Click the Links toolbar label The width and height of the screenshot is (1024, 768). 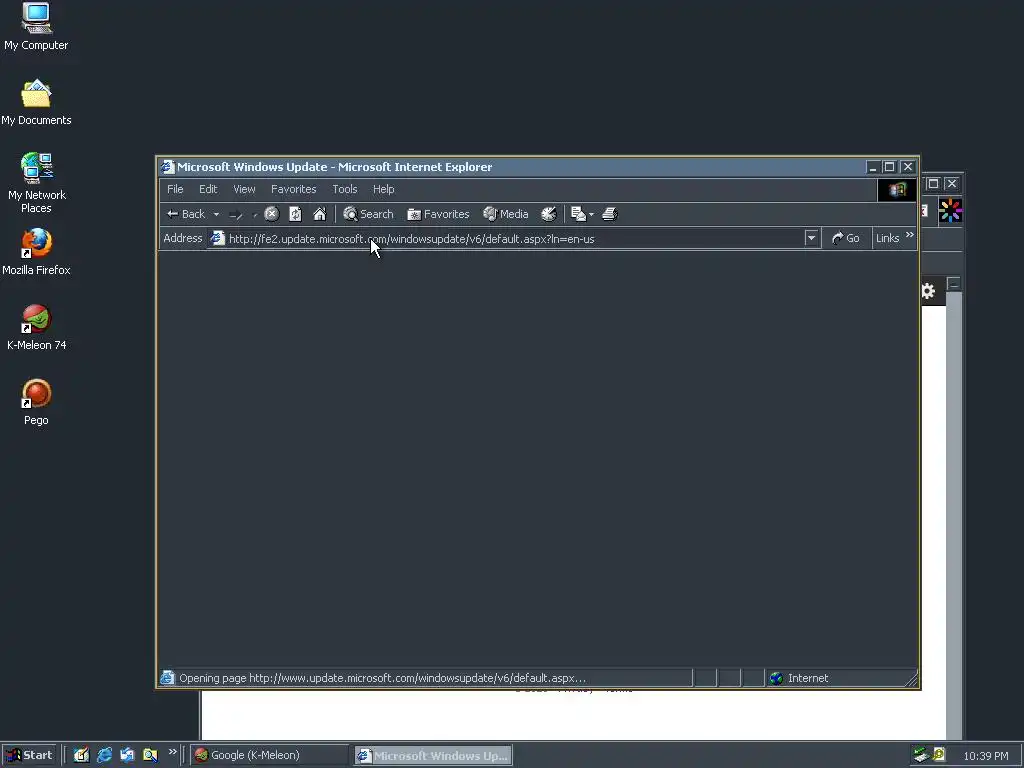(x=888, y=238)
